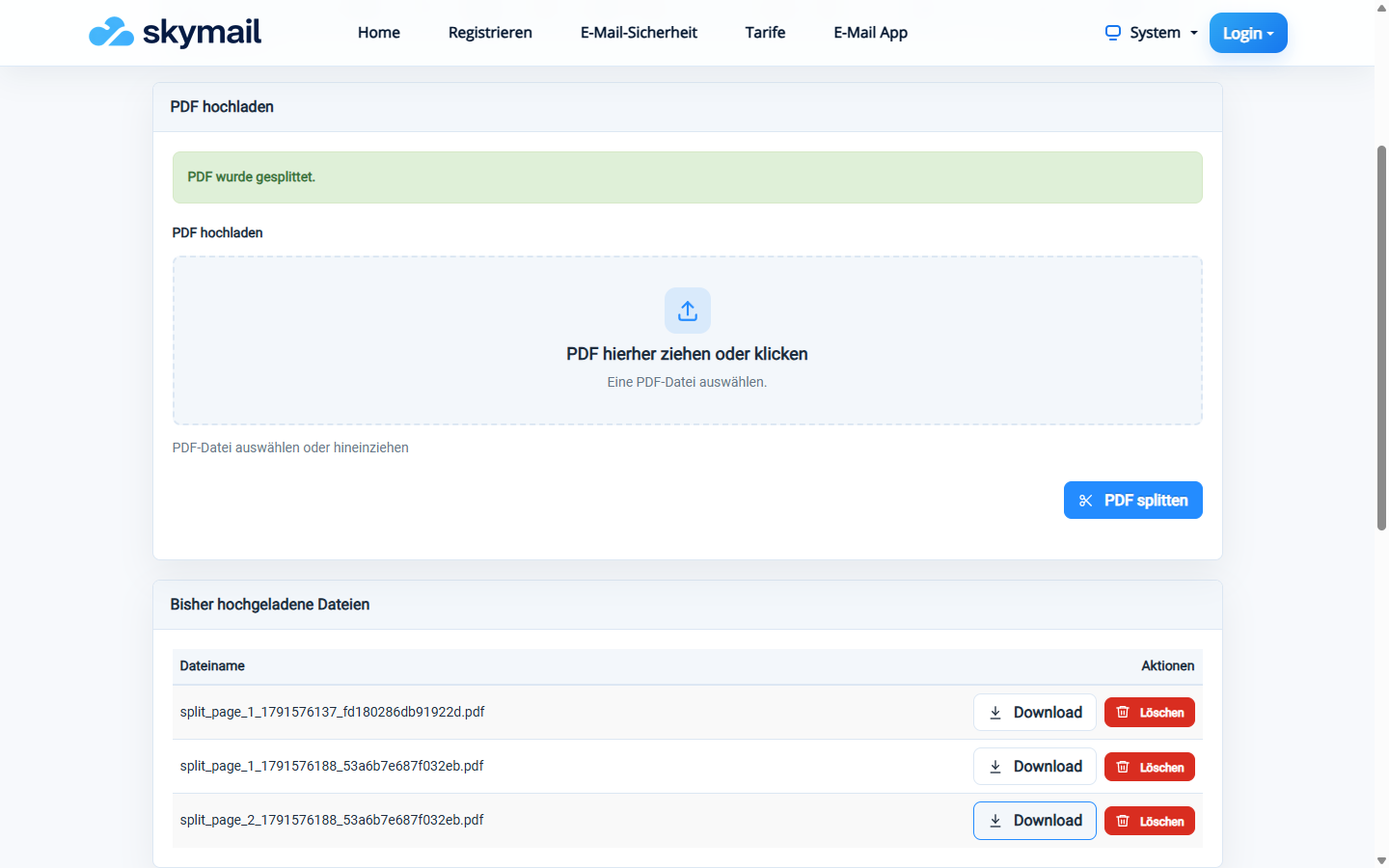Click the 'Eine PDF-Datei auswählen.' hint text

(x=688, y=382)
